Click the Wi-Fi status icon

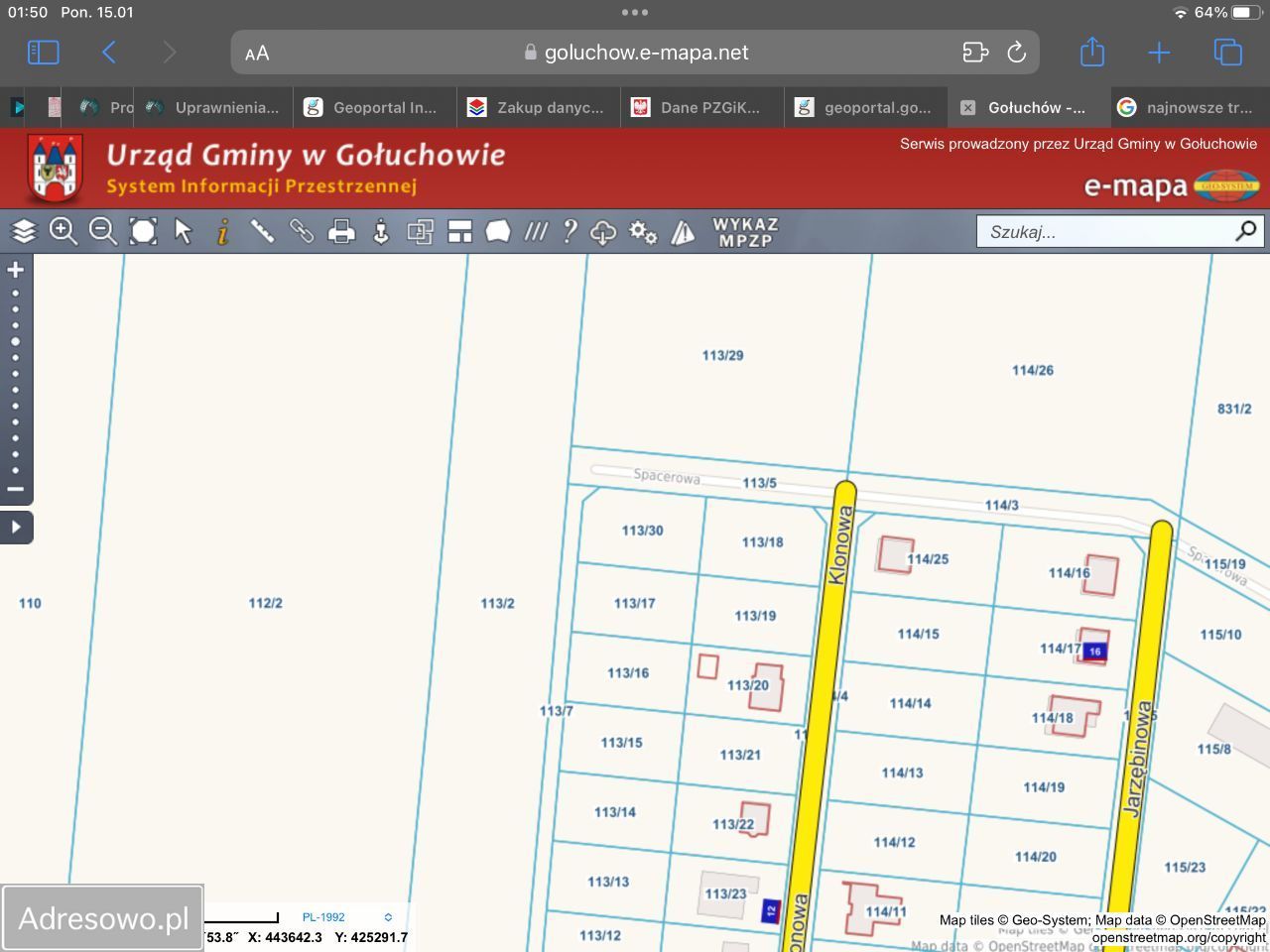point(1180,13)
